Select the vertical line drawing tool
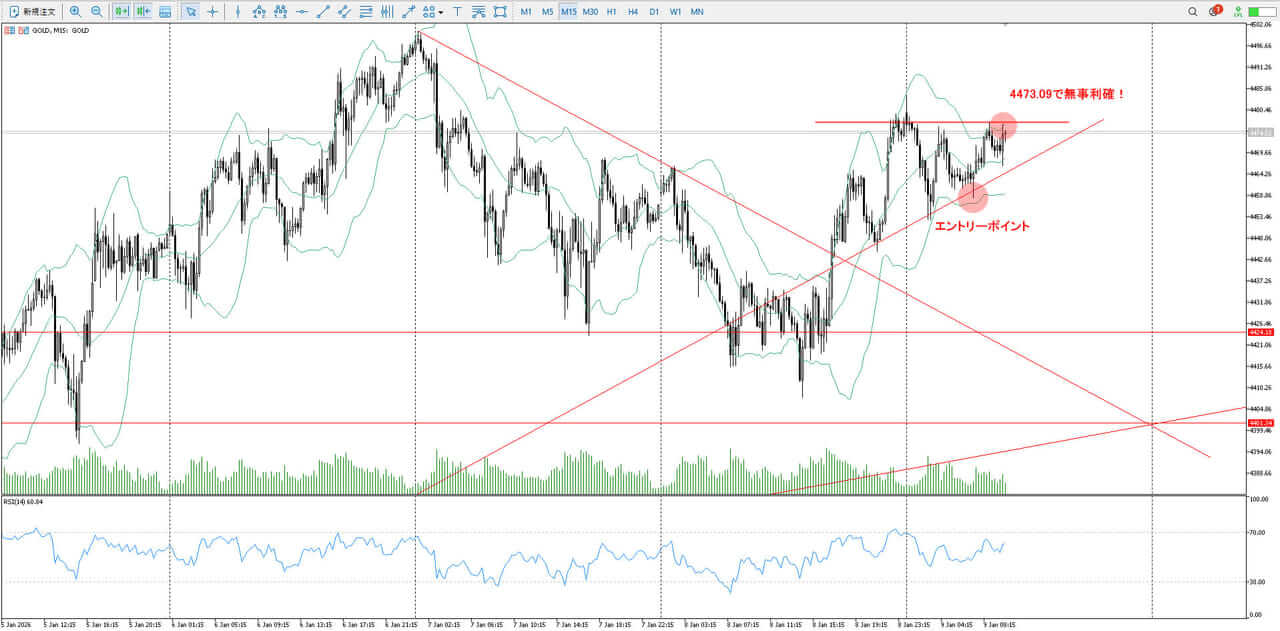 point(237,12)
